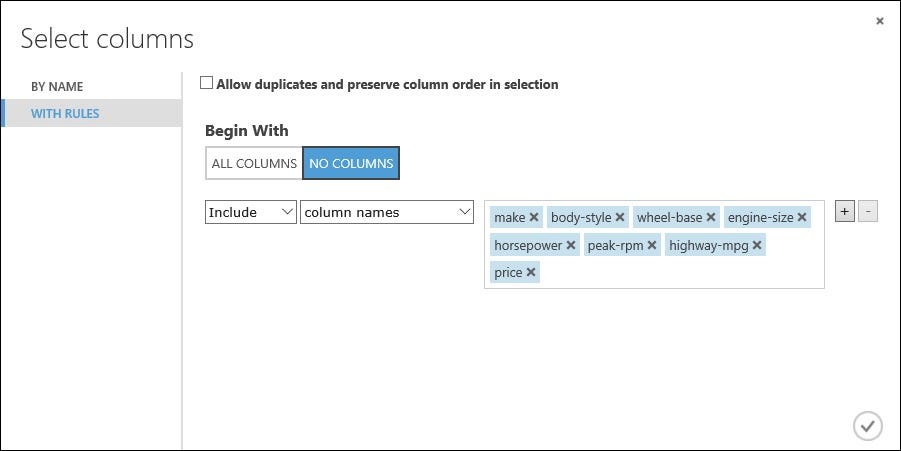Remove the wheel-base column tag
The height and width of the screenshot is (451, 901).
pos(711,217)
